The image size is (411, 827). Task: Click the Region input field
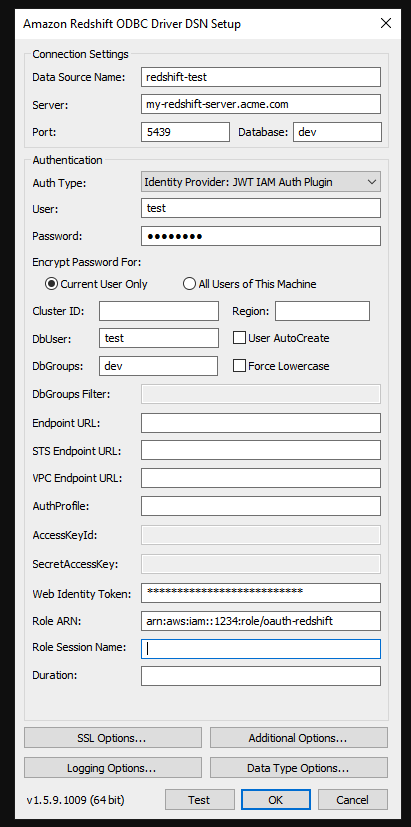(322, 311)
